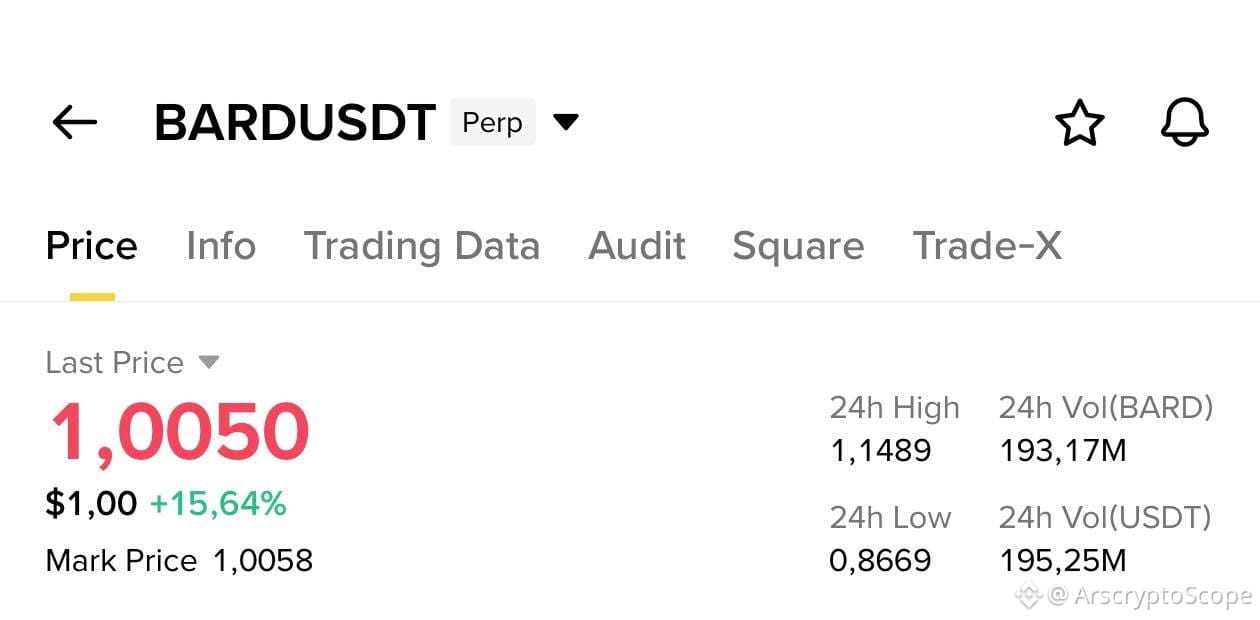The image size is (1260, 620).
Task: Tap the 24h Vol(BARD) 193,17M figure
Action: [x=1063, y=451]
